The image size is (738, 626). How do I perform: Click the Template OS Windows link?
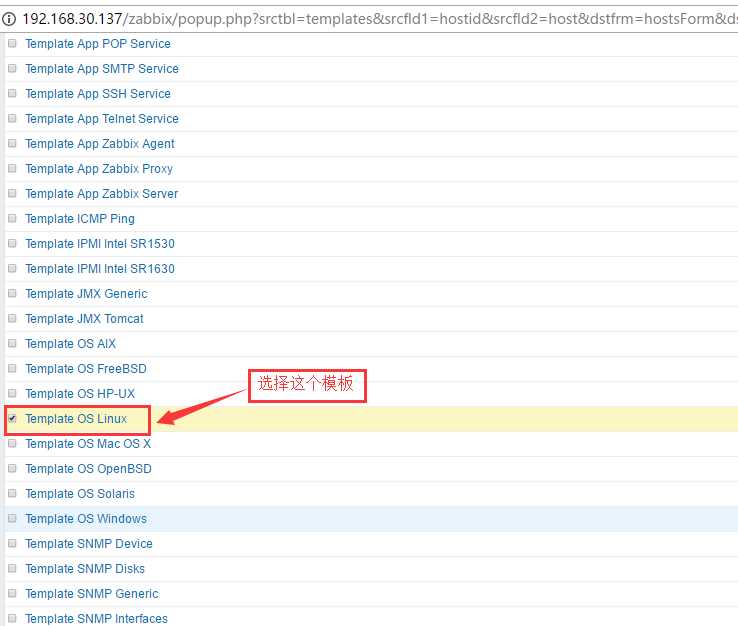tap(86, 518)
